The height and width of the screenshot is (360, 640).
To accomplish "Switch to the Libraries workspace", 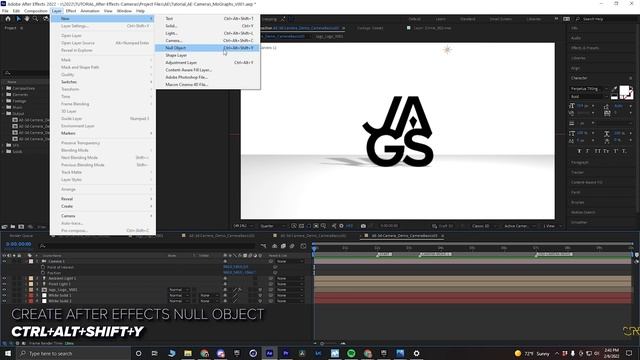I will tap(533, 19).
